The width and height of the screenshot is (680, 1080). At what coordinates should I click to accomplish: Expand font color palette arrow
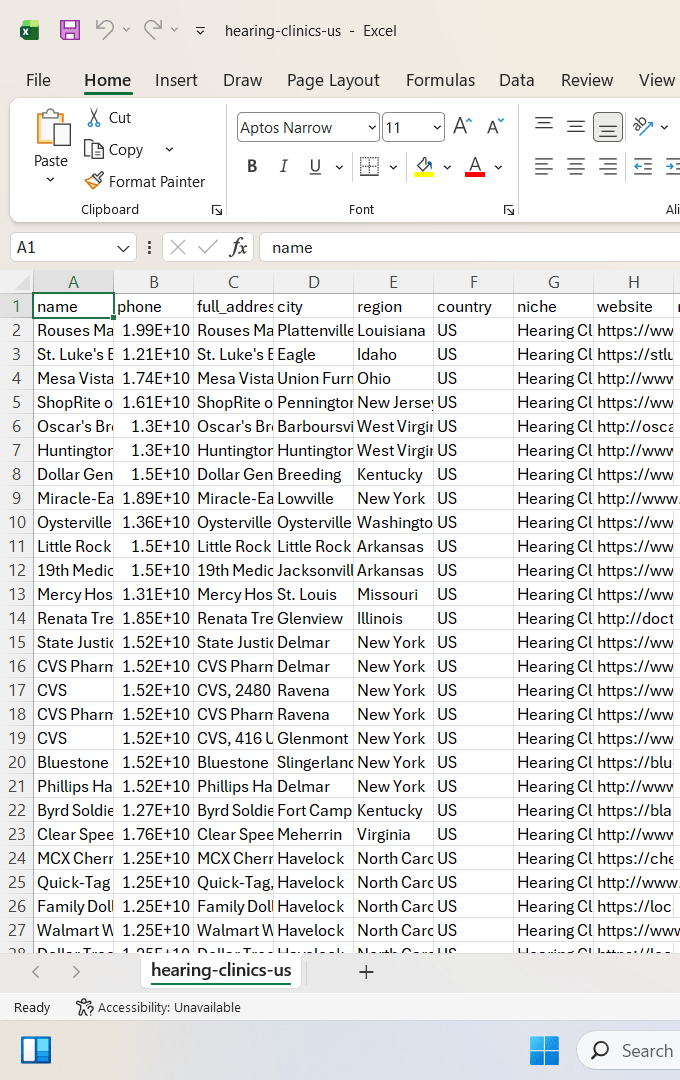point(498,167)
